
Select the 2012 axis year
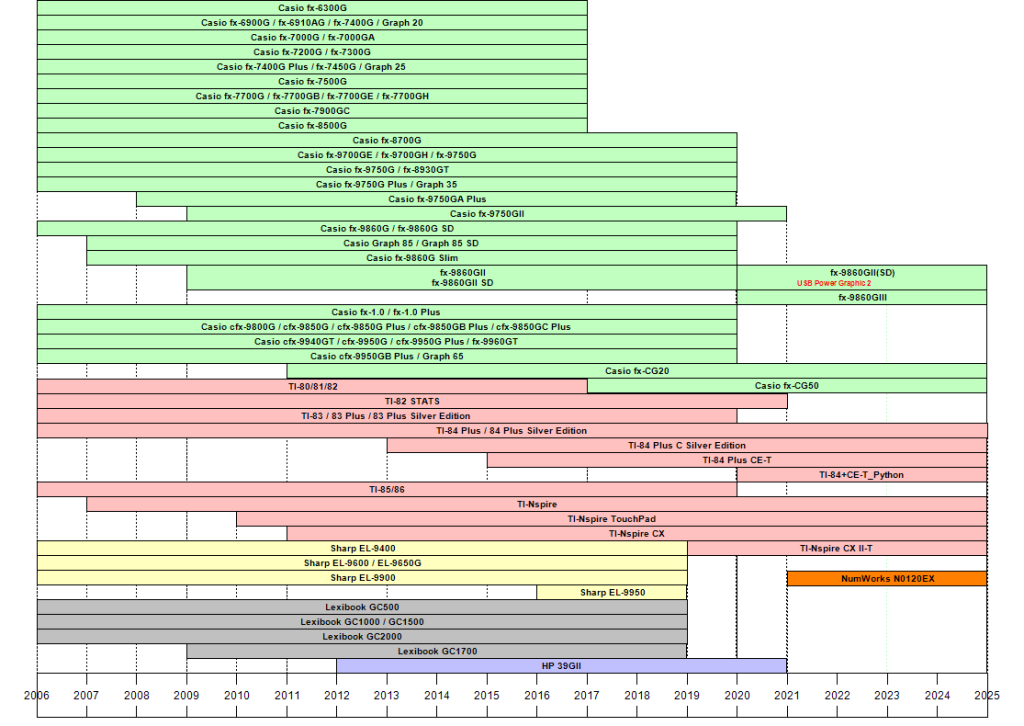(x=336, y=695)
